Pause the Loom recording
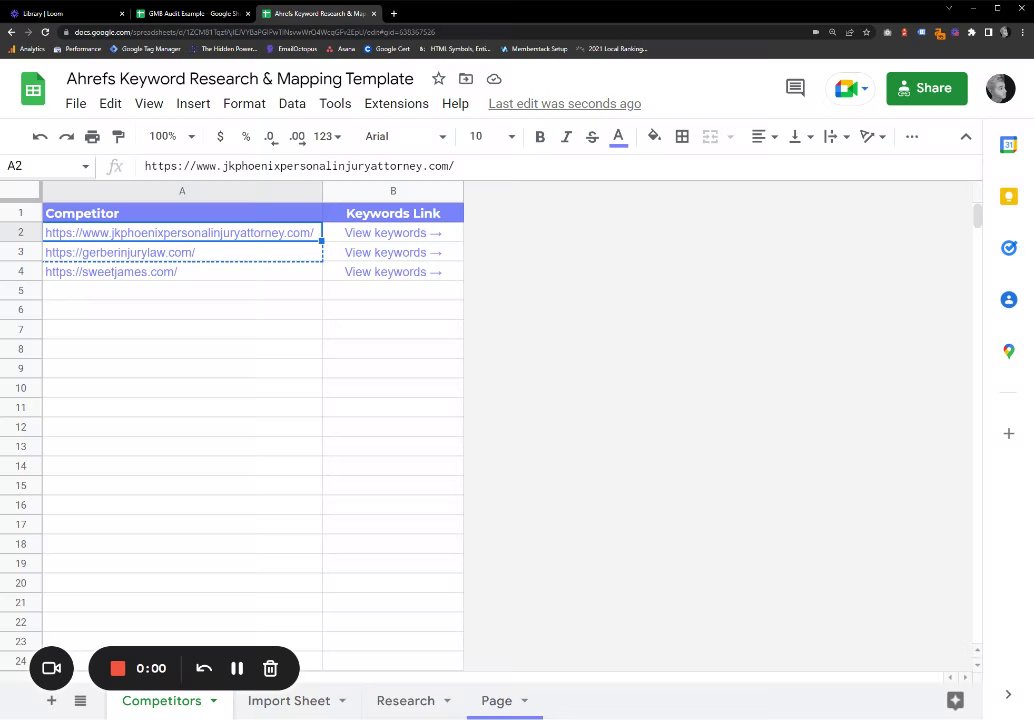This screenshot has height=720, width=1034. point(237,669)
